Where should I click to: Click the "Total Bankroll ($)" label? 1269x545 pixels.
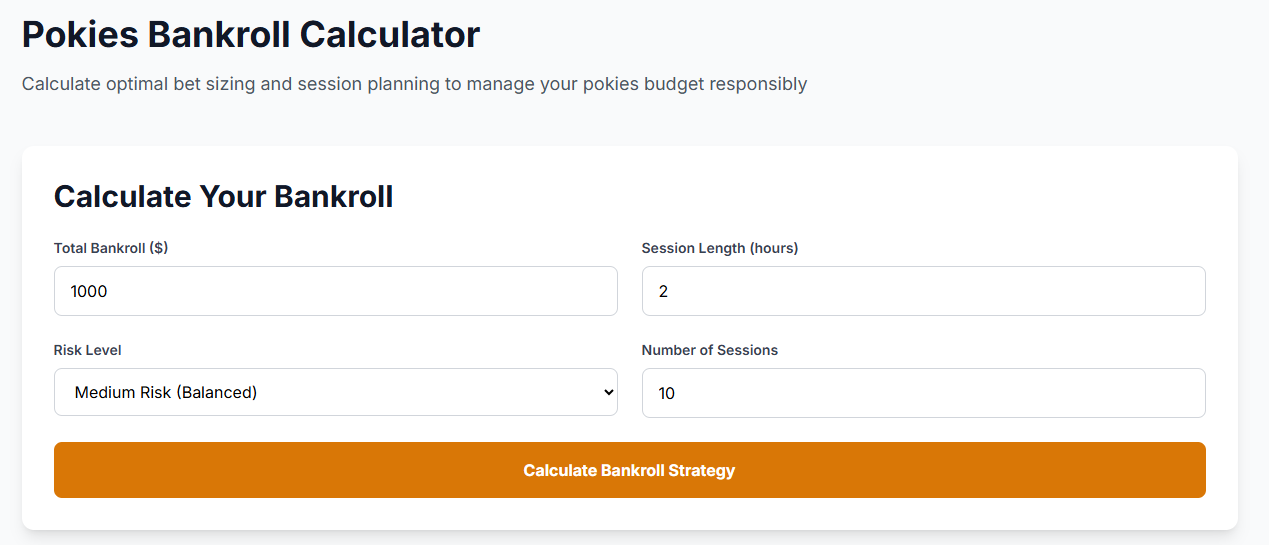coord(111,248)
